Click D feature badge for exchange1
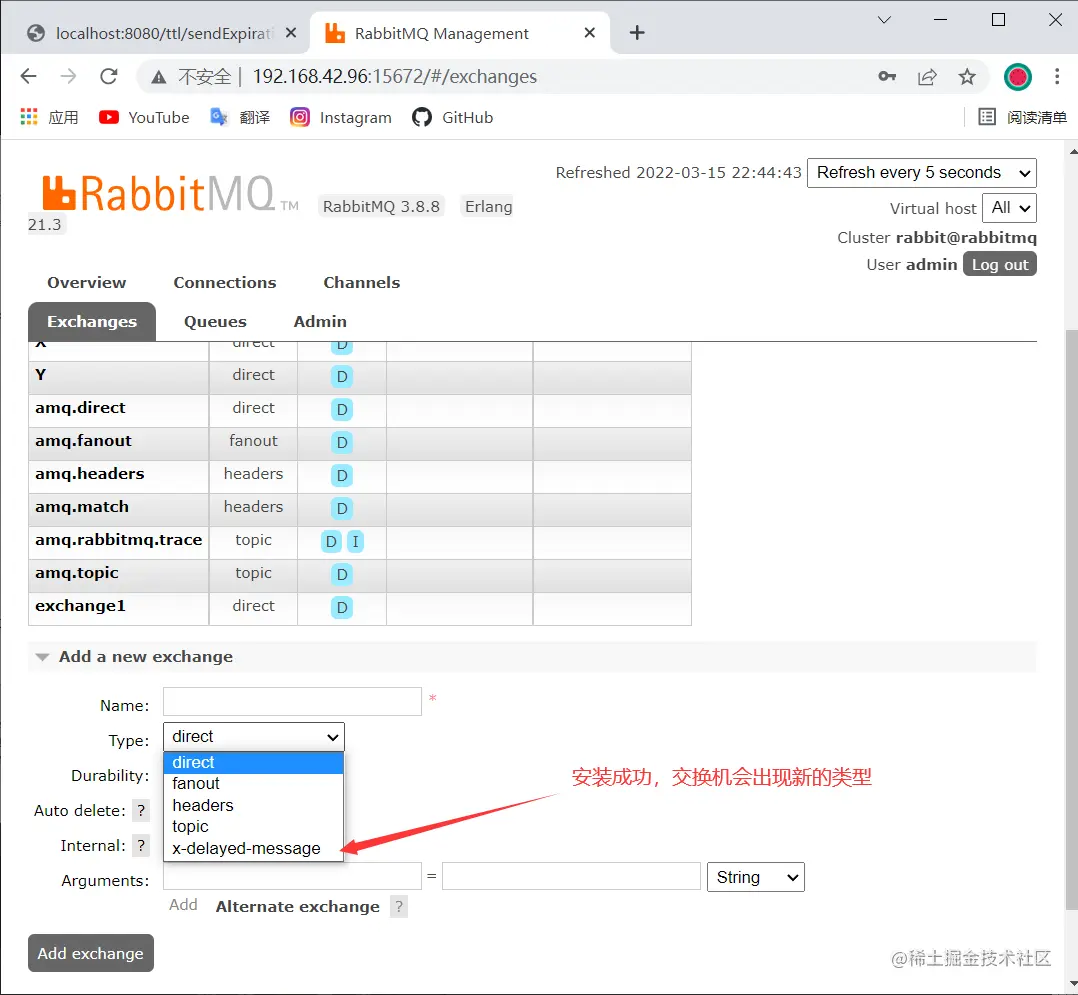Viewport: 1078px width, 995px height. point(342,608)
